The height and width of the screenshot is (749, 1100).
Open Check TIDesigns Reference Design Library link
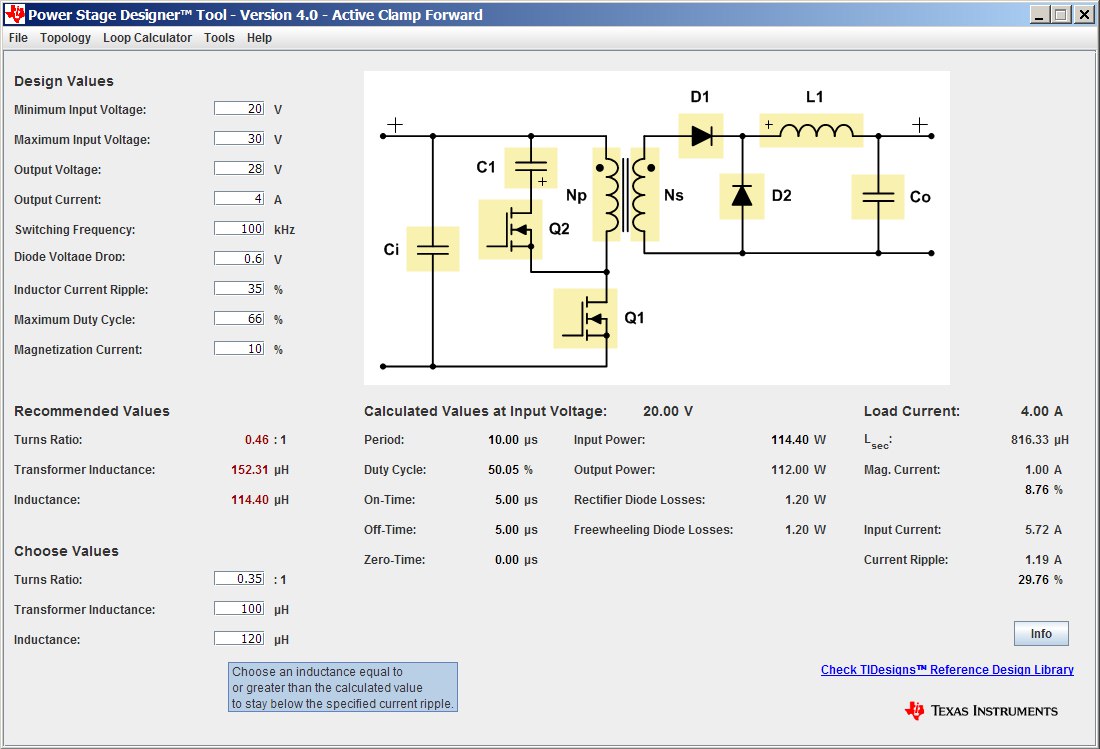point(947,670)
